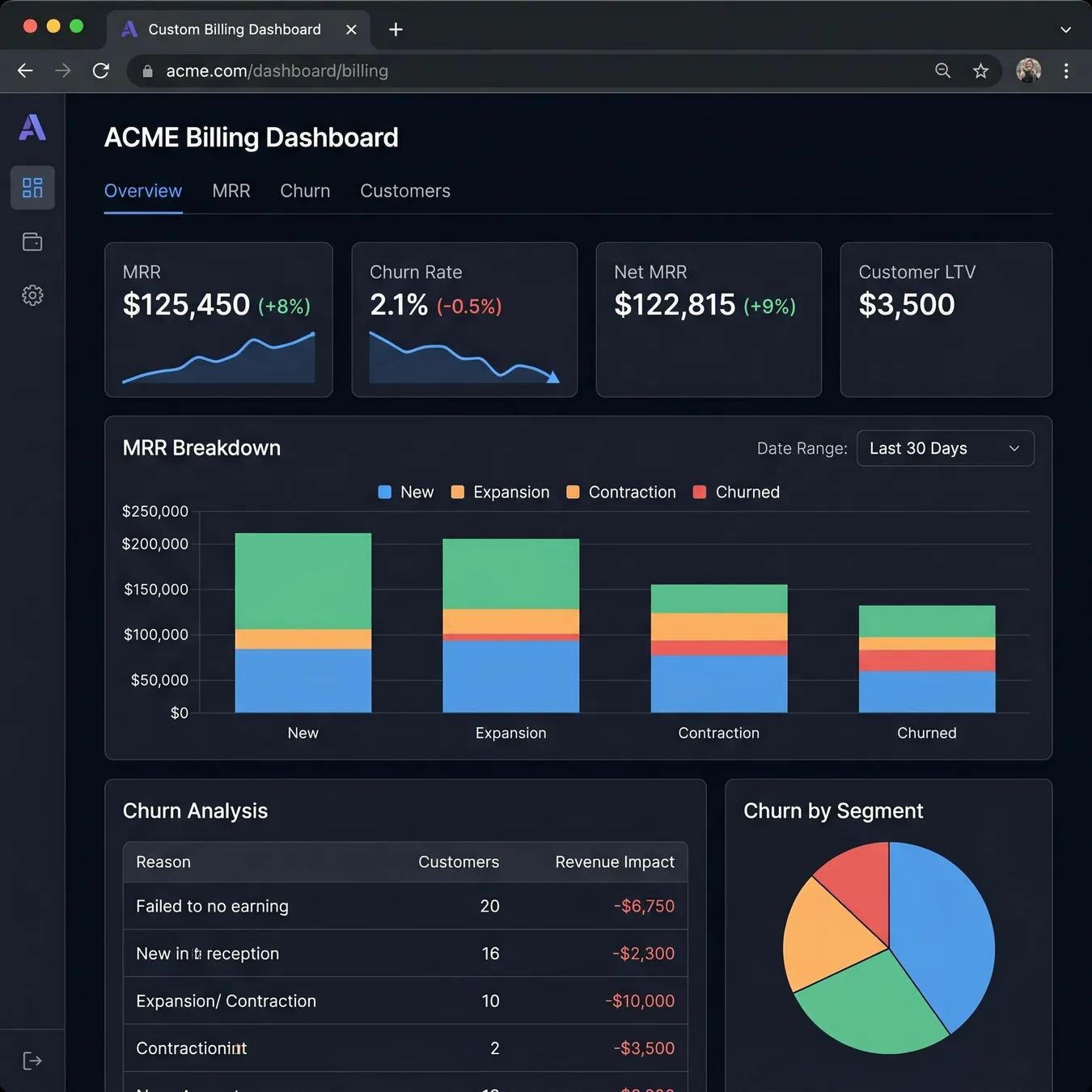Image resolution: width=1092 pixels, height=1092 pixels.
Task: Open the browser profile avatar
Action: point(1029,71)
